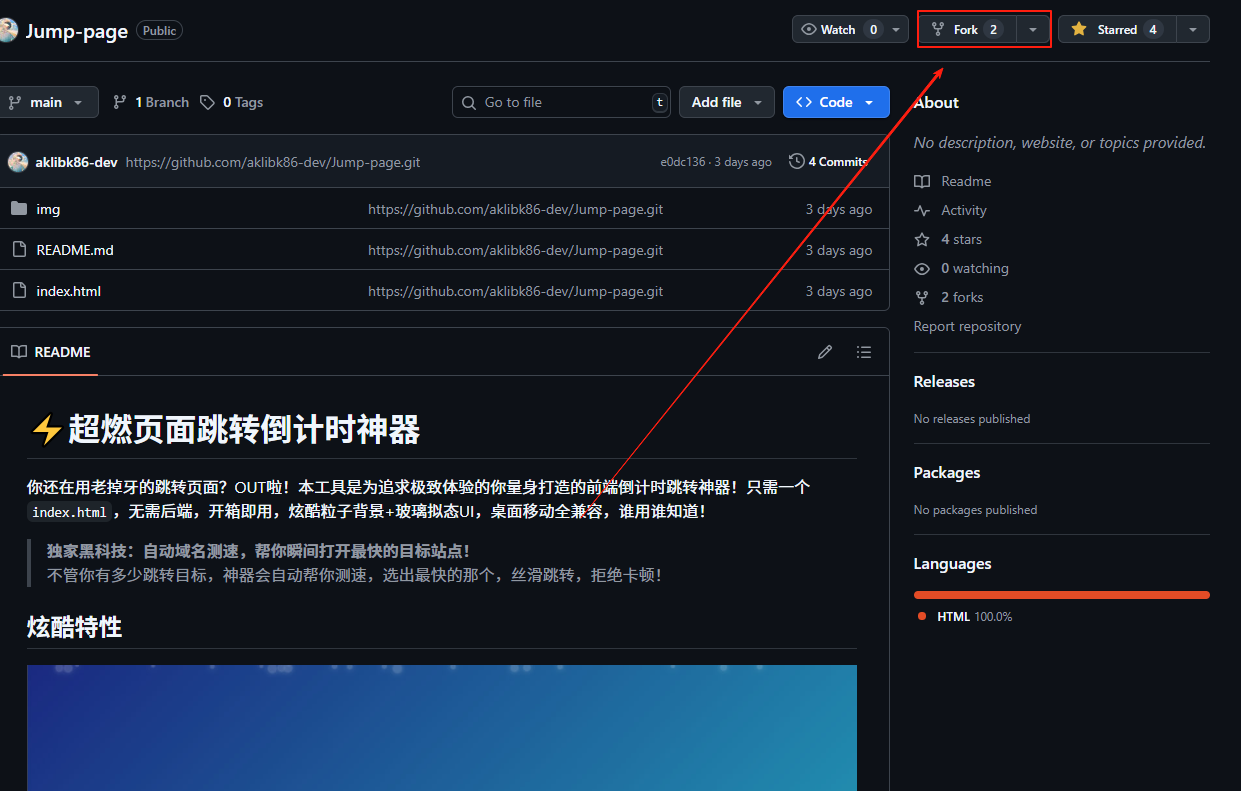1241x791 pixels.
Task: Open the main branch selector
Action: point(47,102)
